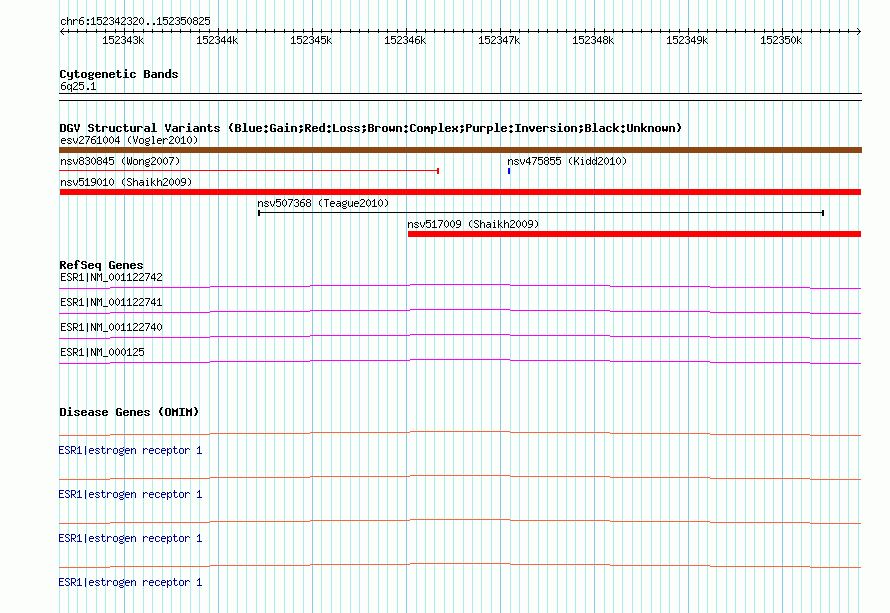Click the 6q25.1 band label
This screenshot has width=890, height=613.
(x=78, y=86)
